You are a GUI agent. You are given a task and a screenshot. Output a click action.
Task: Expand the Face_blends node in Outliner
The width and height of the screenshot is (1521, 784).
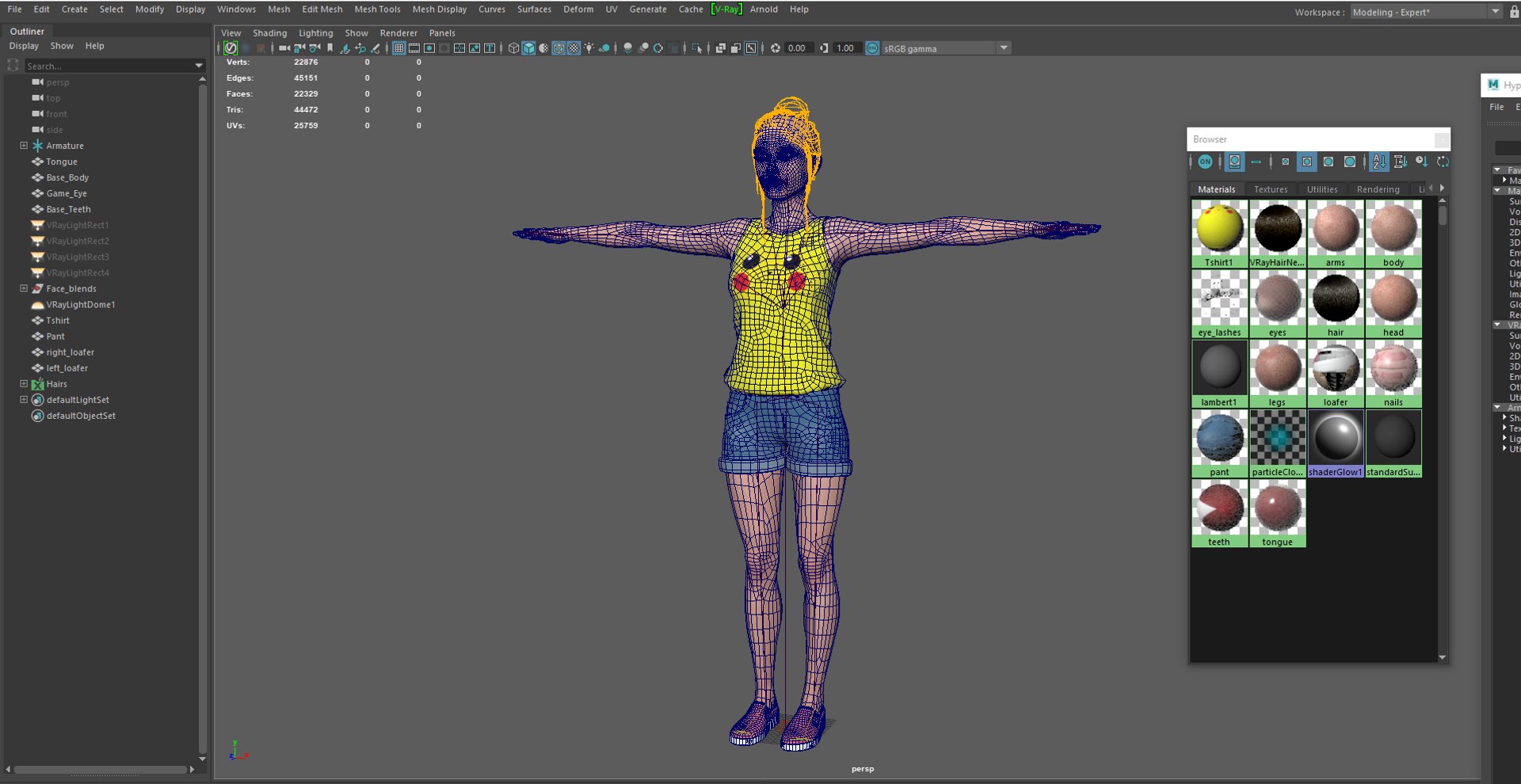(24, 288)
